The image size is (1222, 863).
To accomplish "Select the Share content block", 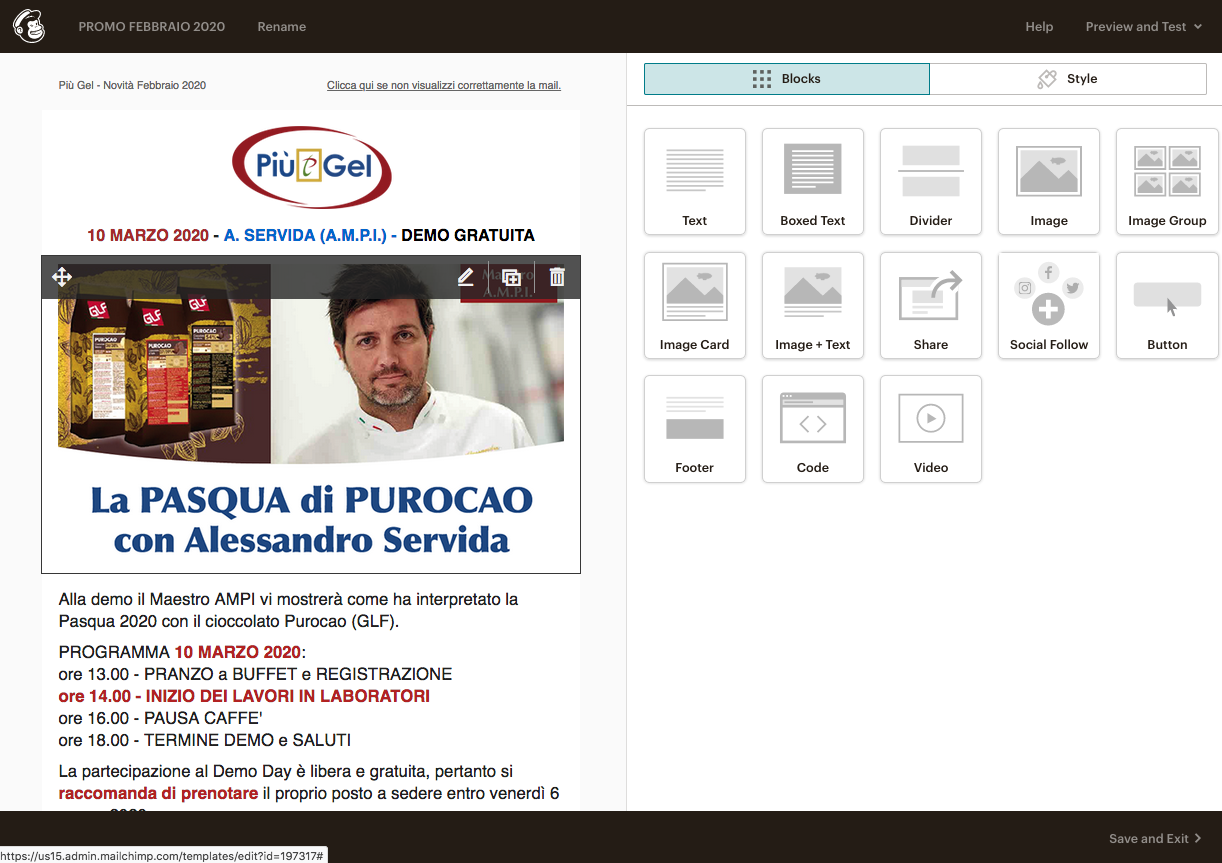I will tap(931, 305).
